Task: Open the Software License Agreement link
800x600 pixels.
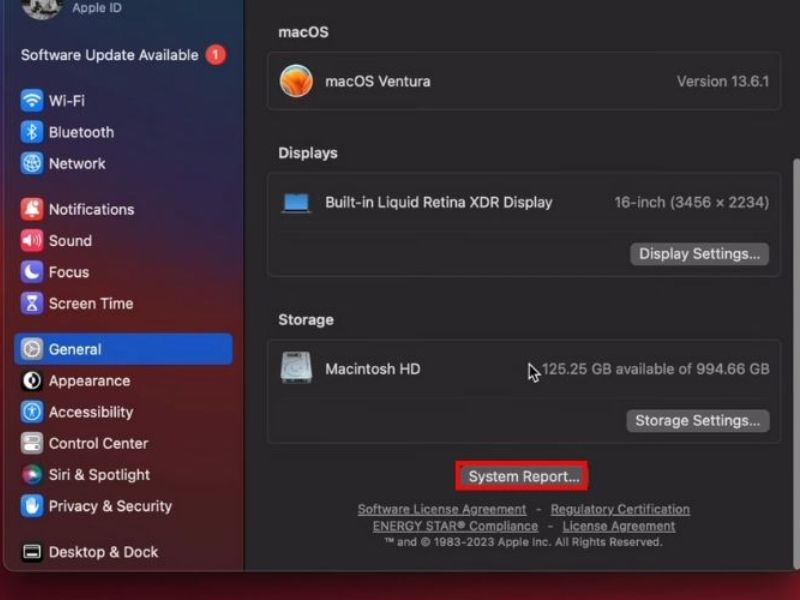Action: point(442,509)
